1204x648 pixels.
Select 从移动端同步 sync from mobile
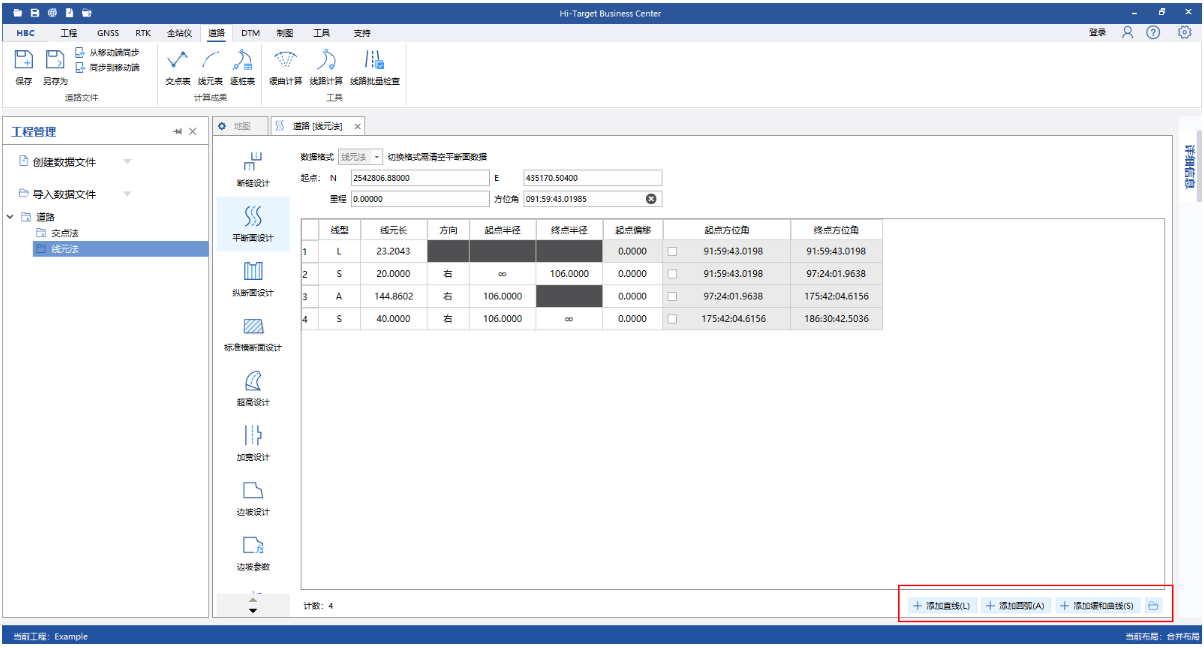pyautogui.click(x=107, y=52)
